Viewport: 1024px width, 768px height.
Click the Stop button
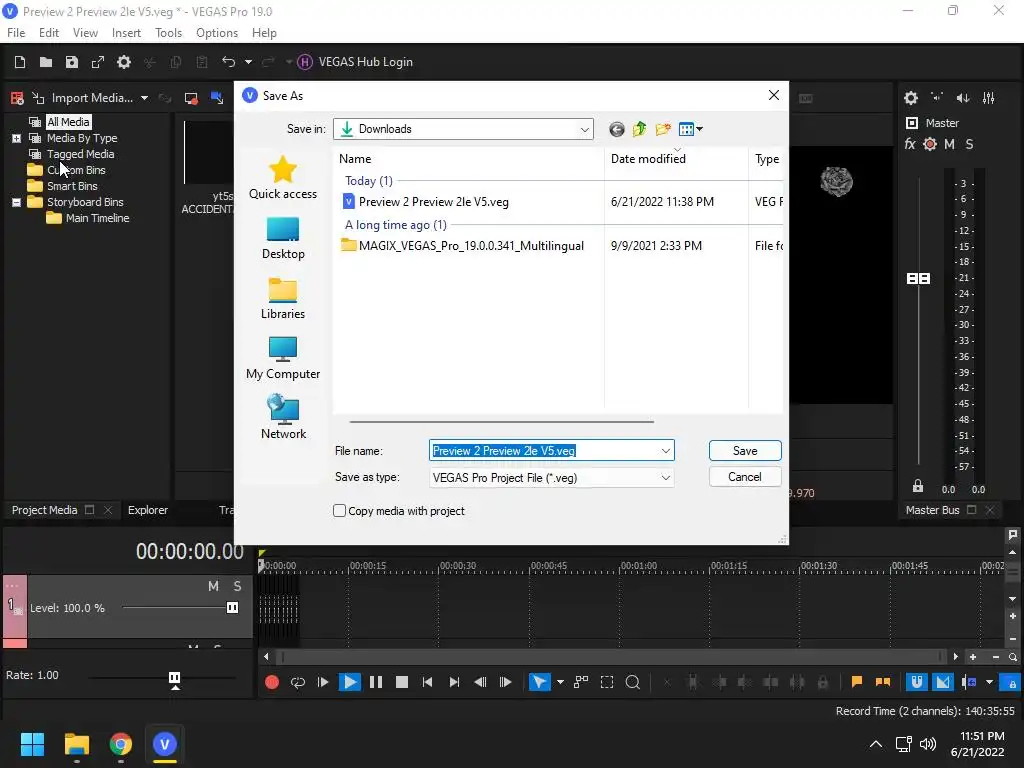point(402,682)
